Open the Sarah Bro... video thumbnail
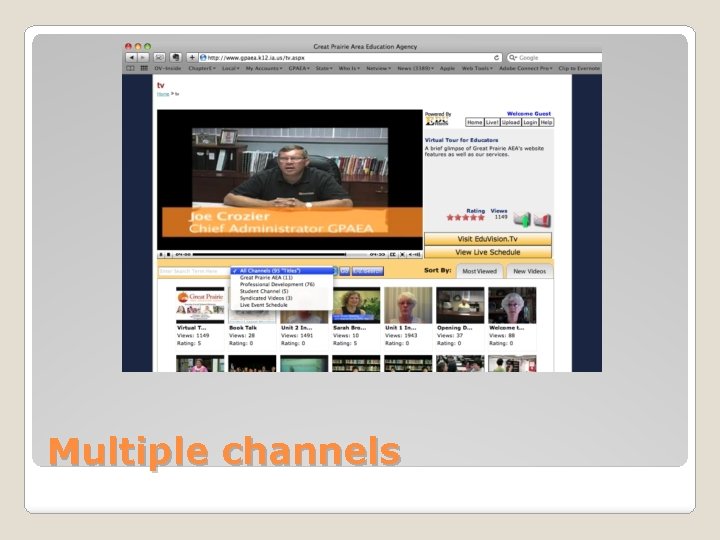Screen dimensions: 720x540 [356, 305]
